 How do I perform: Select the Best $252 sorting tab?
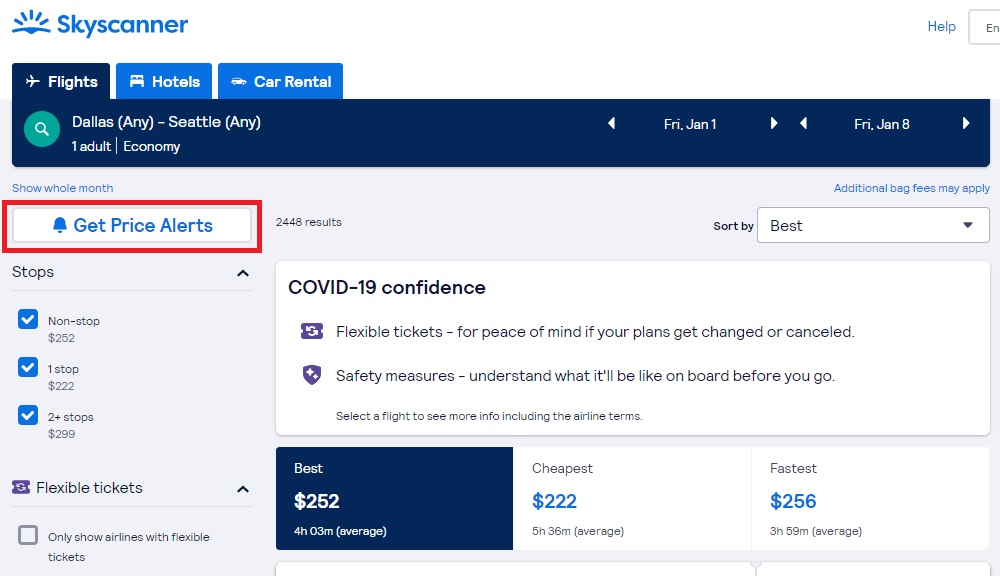(x=394, y=498)
